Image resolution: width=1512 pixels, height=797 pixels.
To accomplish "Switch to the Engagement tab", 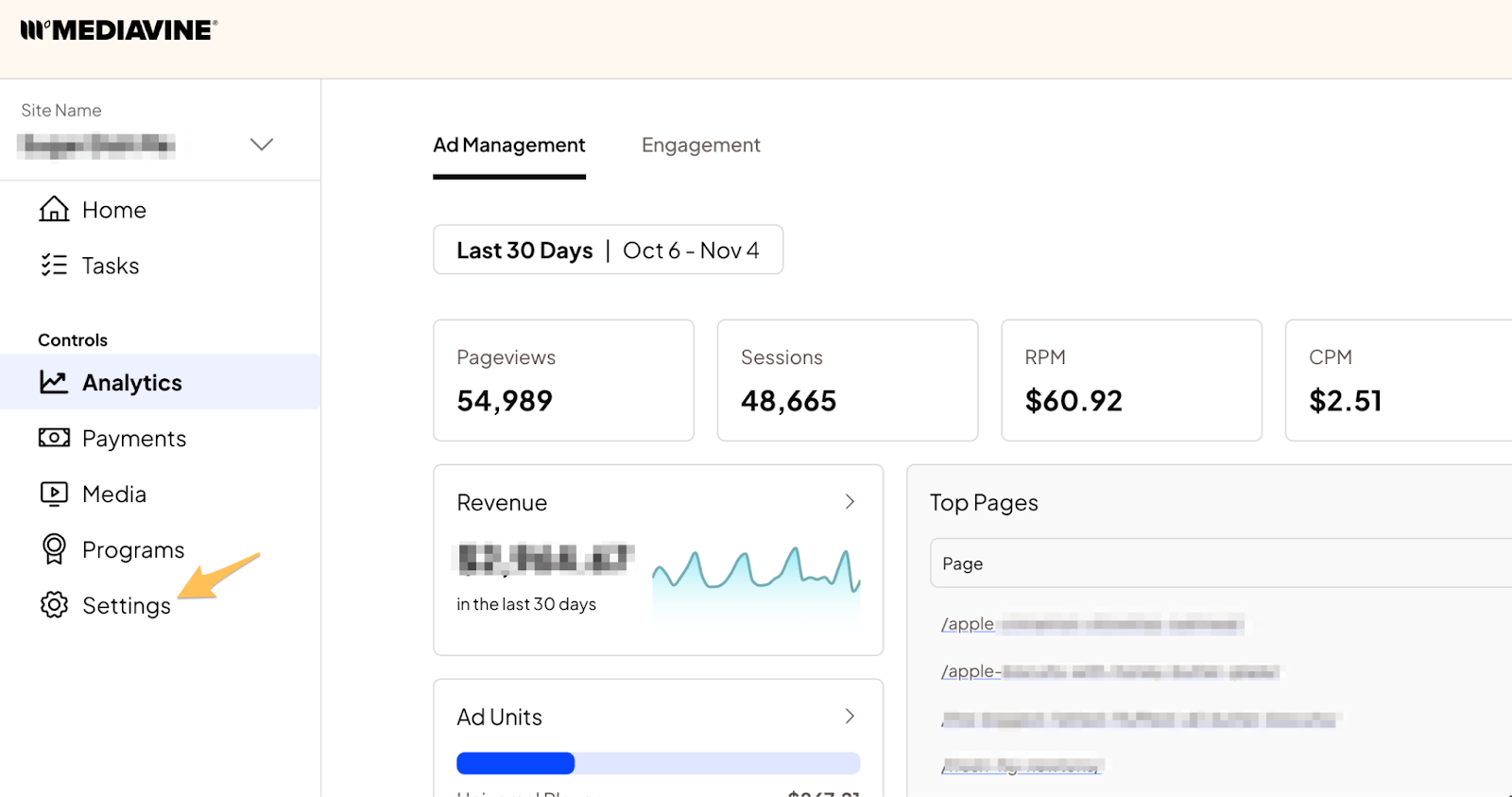I will click(700, 146).
